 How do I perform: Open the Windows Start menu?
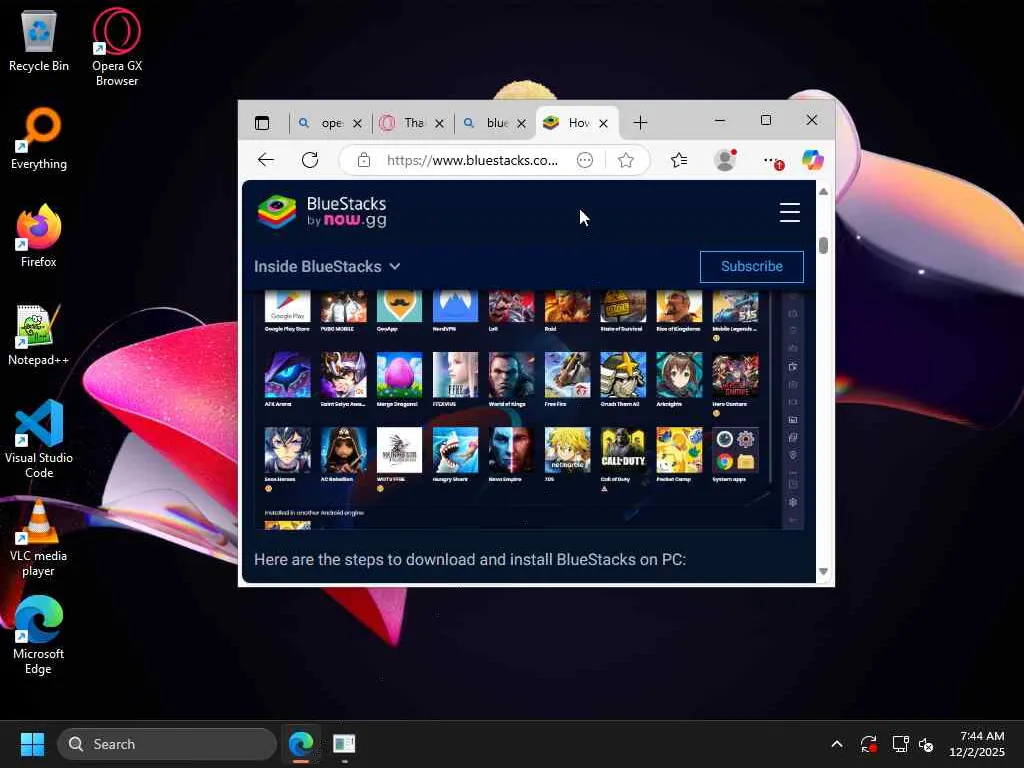point(33,744)
